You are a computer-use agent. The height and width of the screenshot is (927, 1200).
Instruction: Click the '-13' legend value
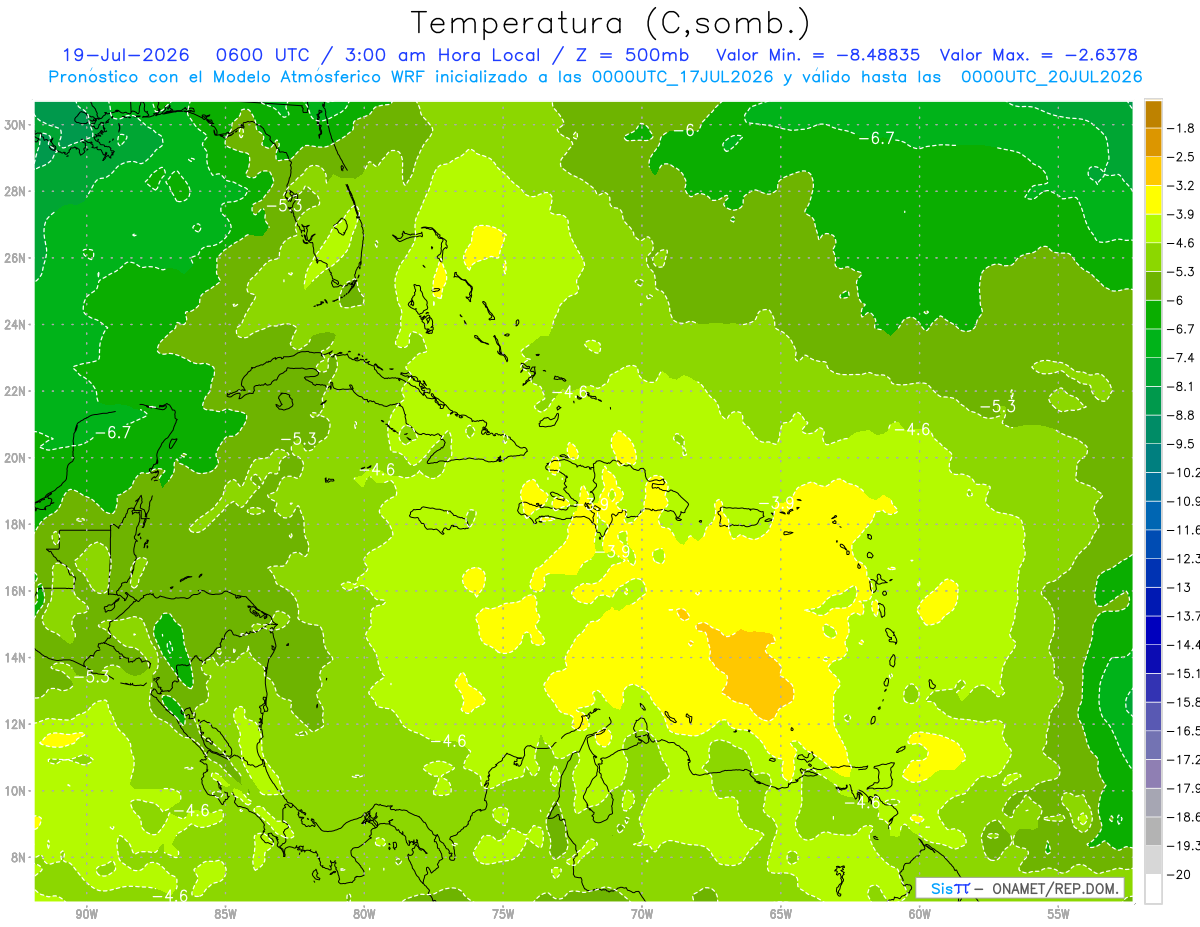click(x=1178, y=587)
